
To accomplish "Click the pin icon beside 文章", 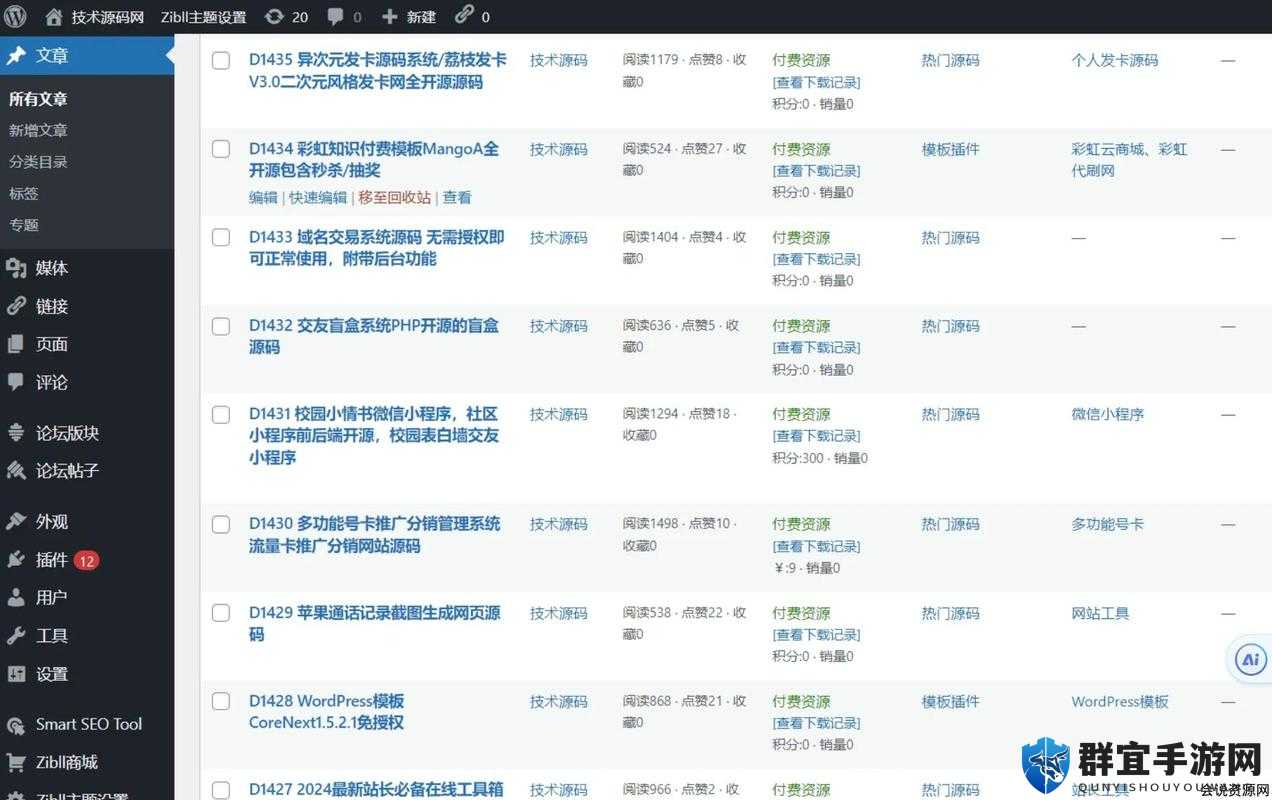I will pyautogui.click(x=16, y=56).
